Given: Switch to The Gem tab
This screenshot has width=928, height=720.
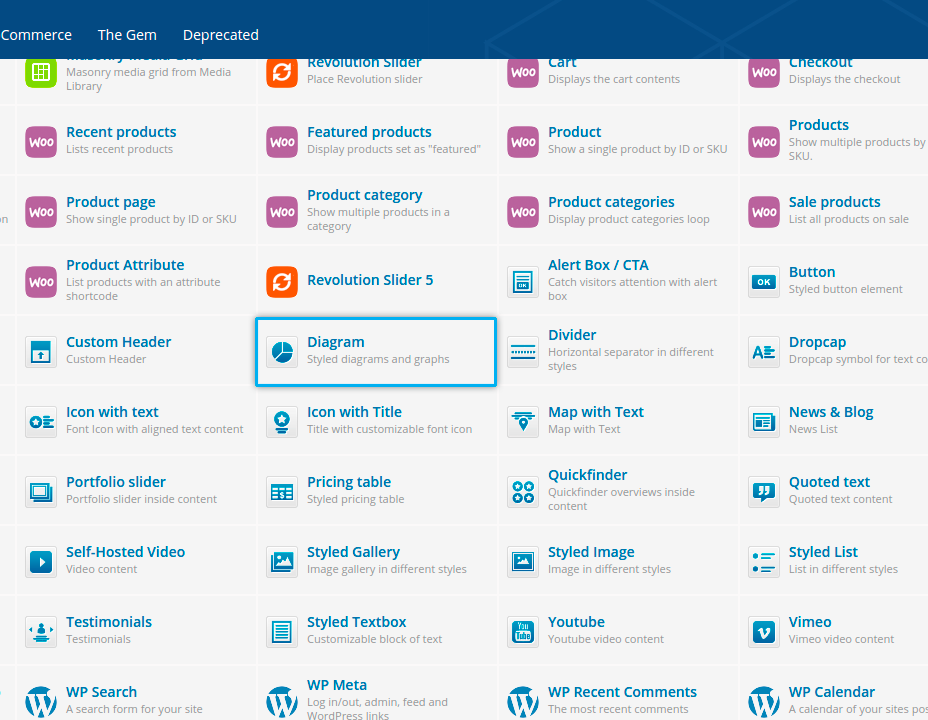Looking at the screenshot, I should [127, 35].
